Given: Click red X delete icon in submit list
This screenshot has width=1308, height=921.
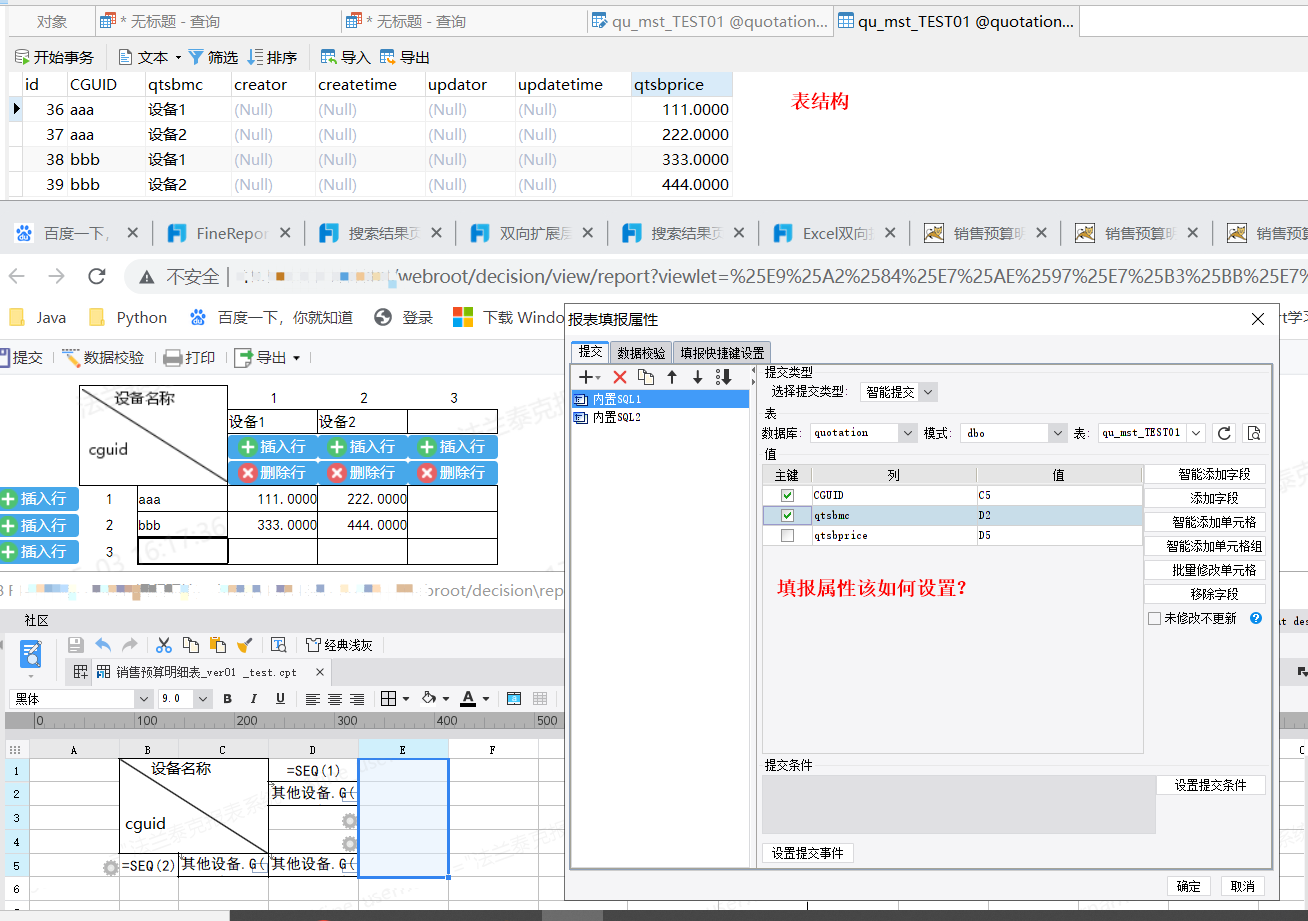Looking at the screenshot, I should [619, 377].
